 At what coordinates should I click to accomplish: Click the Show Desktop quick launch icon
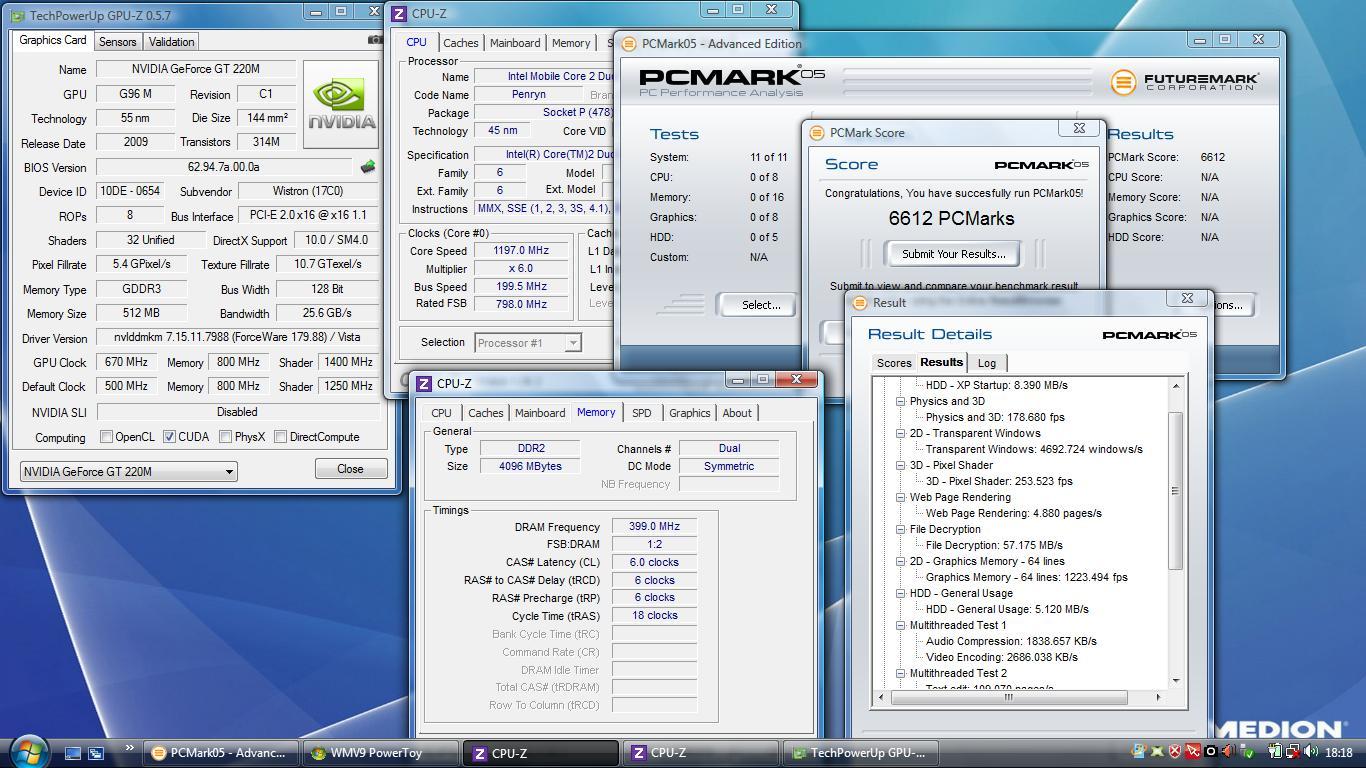pyautogui.click(x=73, y=753)
